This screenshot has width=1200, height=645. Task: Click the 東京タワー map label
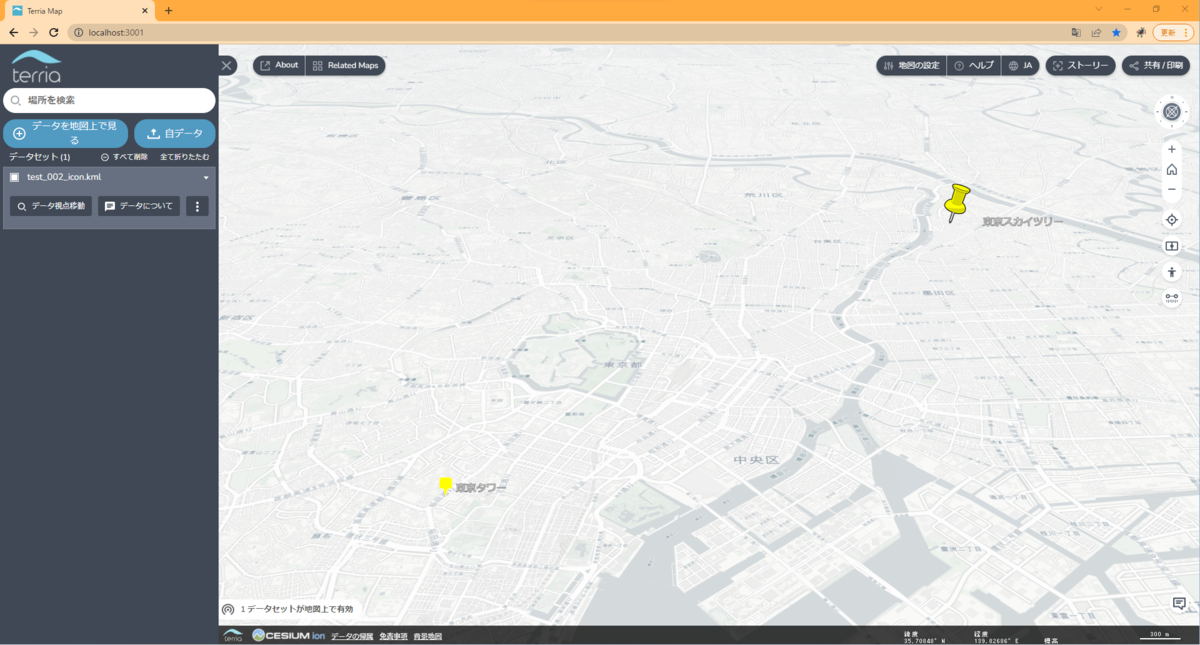tap(481, 488)
